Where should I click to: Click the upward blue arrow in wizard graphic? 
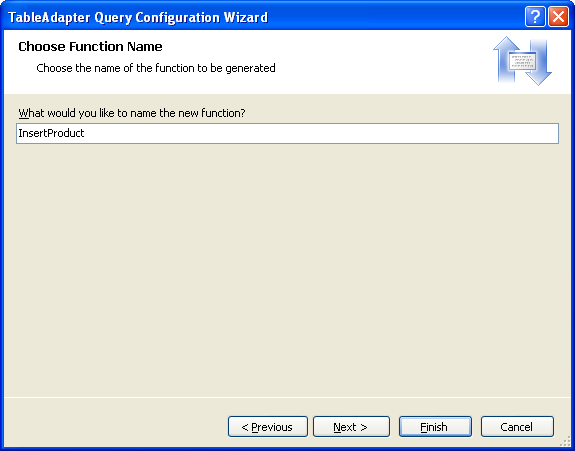pyautogui.click(x=507, y=59)
